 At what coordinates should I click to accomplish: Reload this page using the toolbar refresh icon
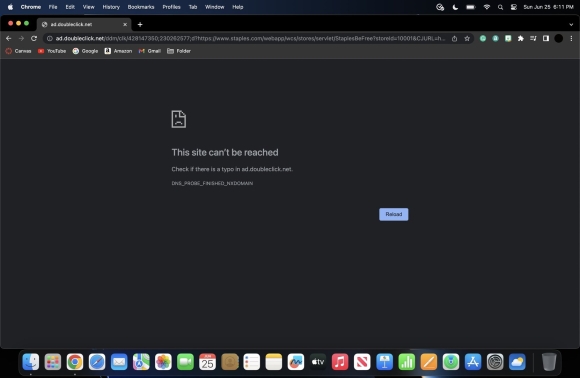point(34,38)
